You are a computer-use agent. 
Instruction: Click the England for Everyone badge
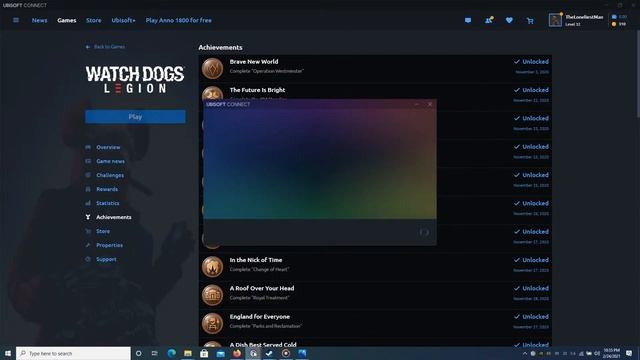(x=212, y=323)
